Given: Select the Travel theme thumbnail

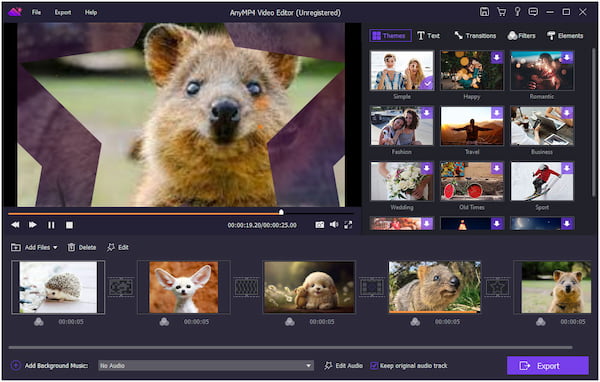Looking at the screenshot, I should (x=471, y=126).
